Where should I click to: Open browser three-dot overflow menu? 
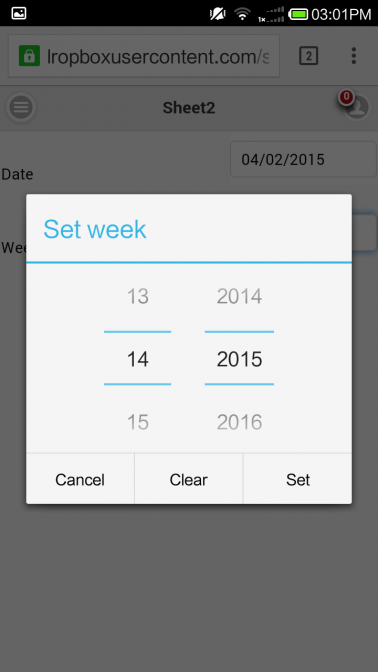(x=353, y=56)
